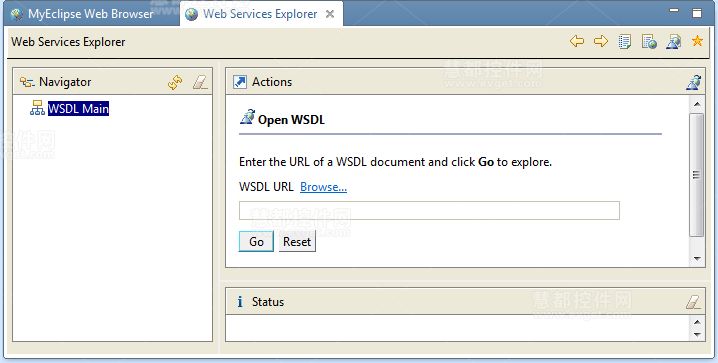This screenshot has height=363, width=718.
Task: Click the Web Services Explorer tab globe icon
Action: tap(191, 14)
